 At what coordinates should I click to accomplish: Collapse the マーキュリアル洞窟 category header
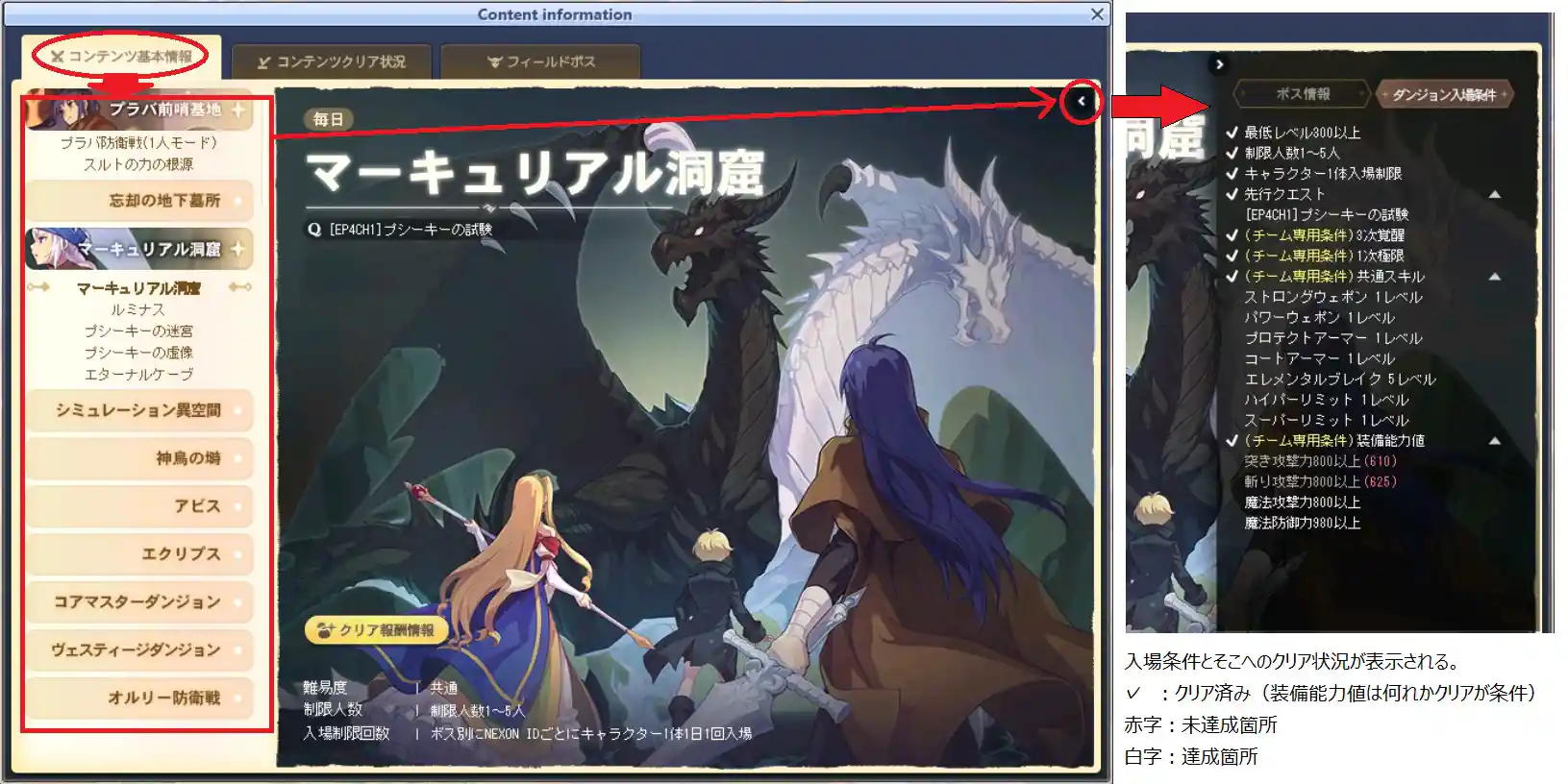coord(139,249)
